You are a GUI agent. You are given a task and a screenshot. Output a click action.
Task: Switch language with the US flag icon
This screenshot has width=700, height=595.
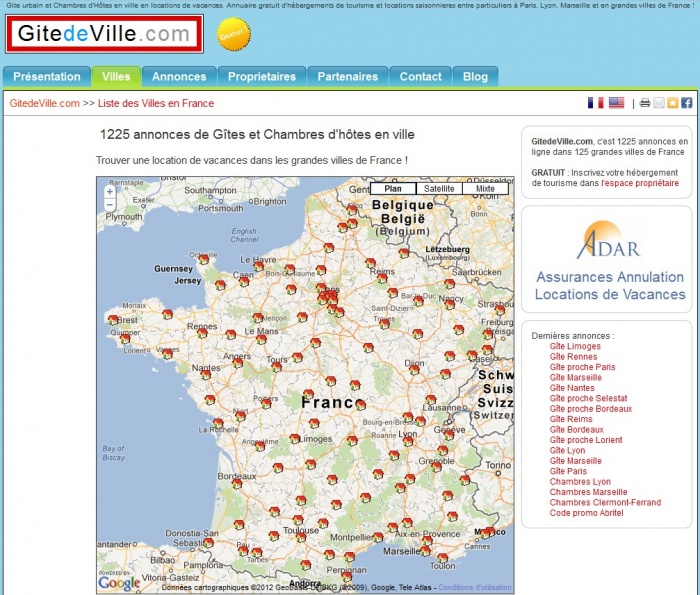point(617,103)
